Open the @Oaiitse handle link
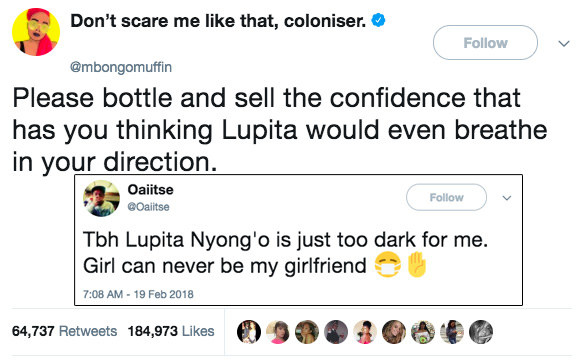 pyautogui.click(x=148, y=207)
